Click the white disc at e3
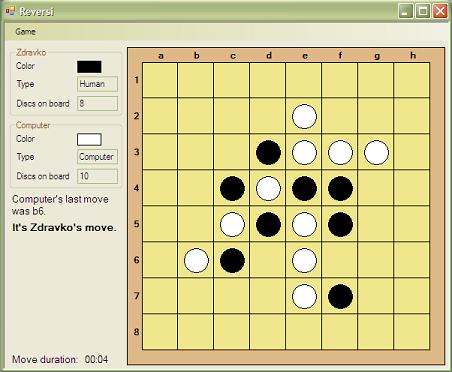 [x=304, y=152]
